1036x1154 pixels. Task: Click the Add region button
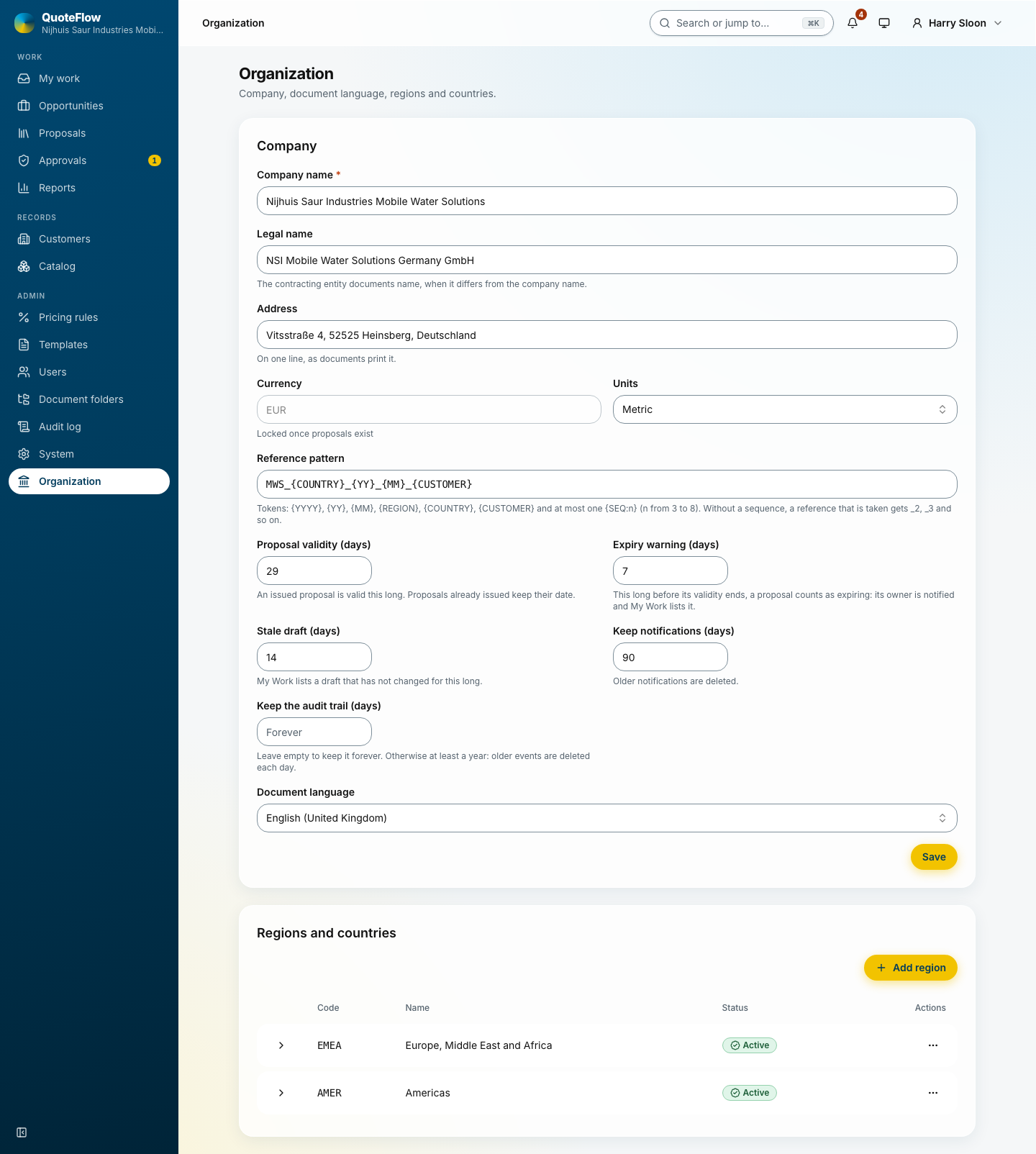(911, 968)
